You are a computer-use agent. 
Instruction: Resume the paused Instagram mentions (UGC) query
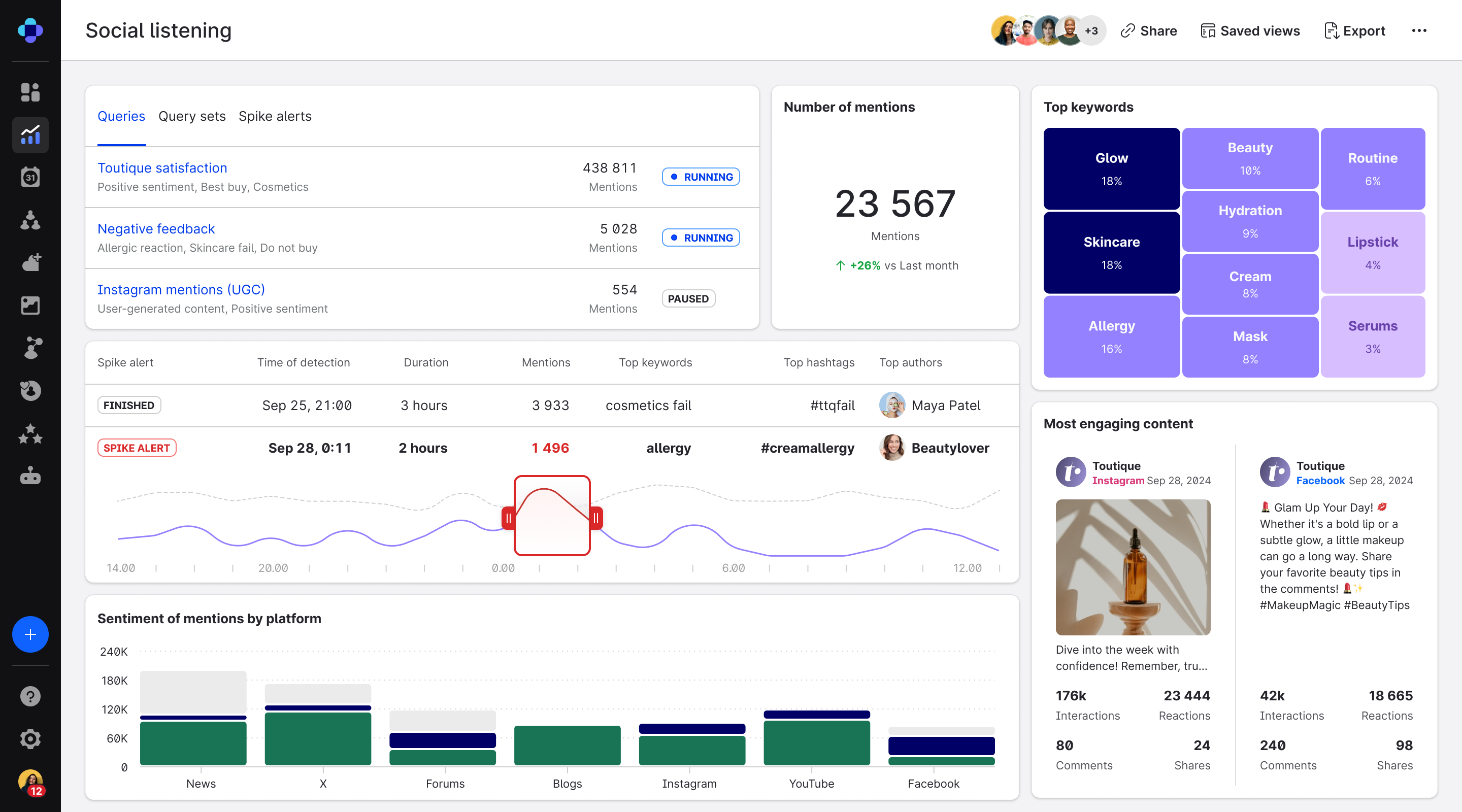click(688, 298)
